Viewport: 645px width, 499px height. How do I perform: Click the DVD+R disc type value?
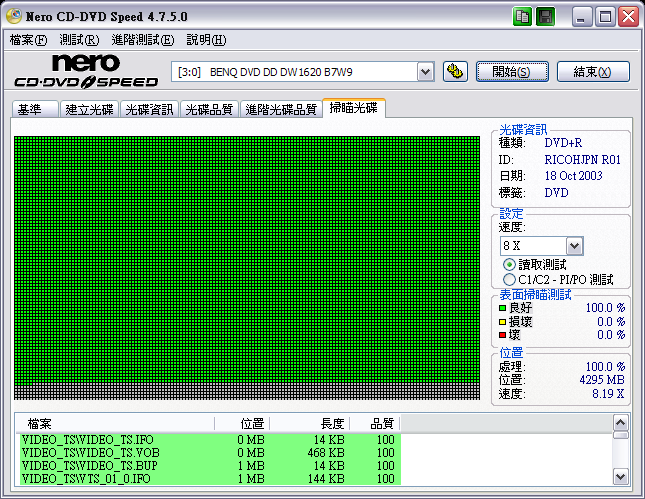point(563,143)
